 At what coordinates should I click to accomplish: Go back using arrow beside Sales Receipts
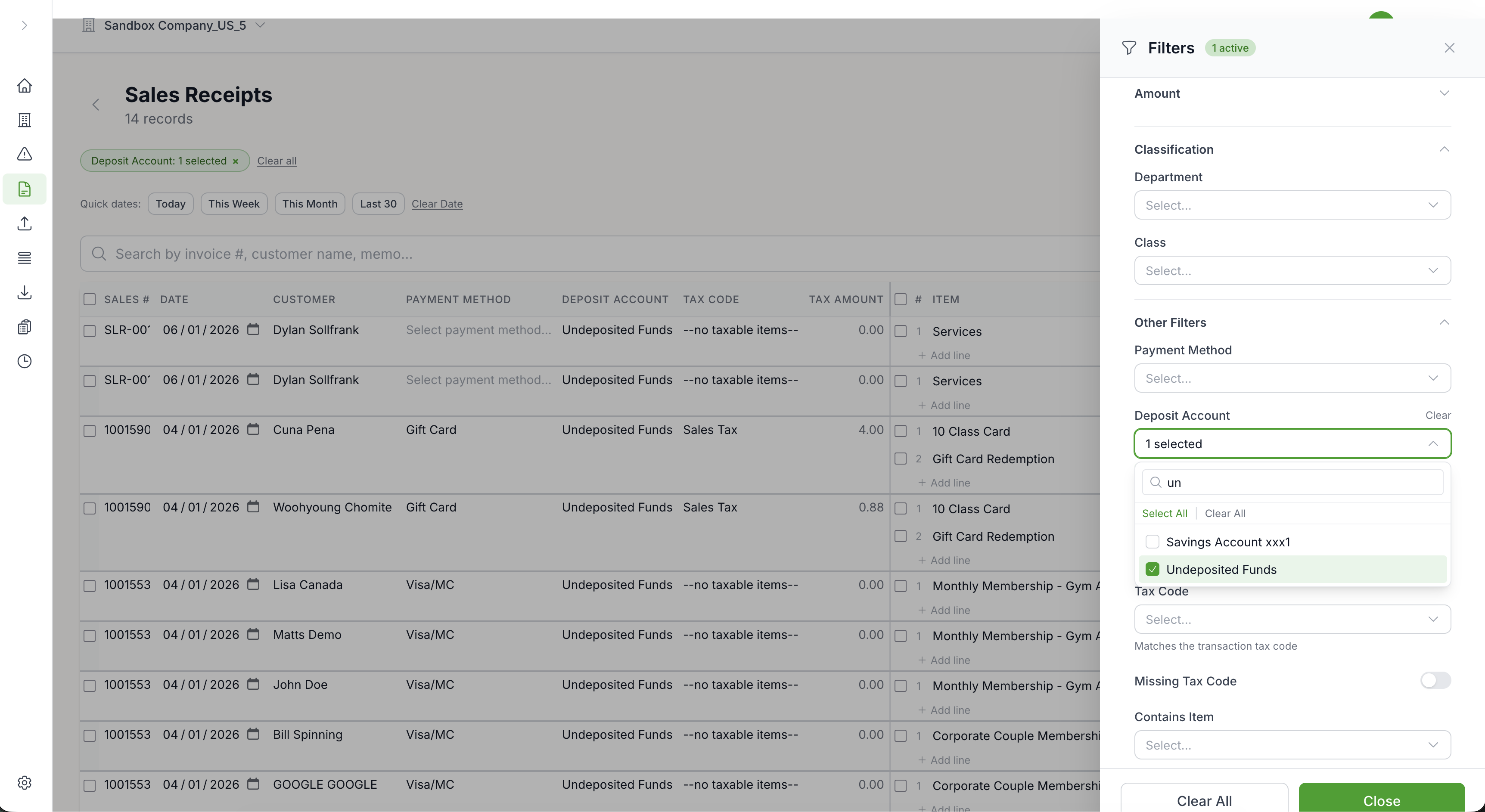click(x=96, y=104)
